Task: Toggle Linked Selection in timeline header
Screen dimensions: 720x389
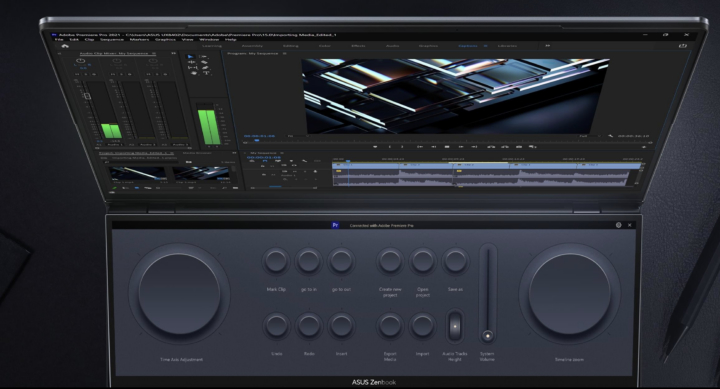Action: click(x=277, y=161)
